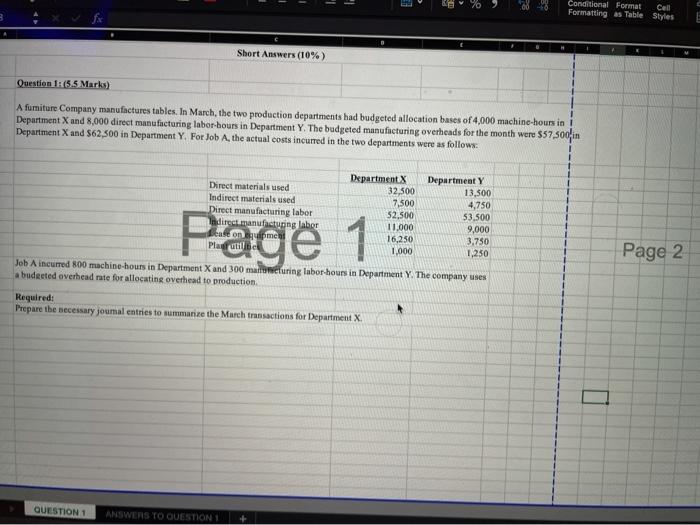Click the Accounting currency format icon
This screenshot has height=525, width=700.
448,4
